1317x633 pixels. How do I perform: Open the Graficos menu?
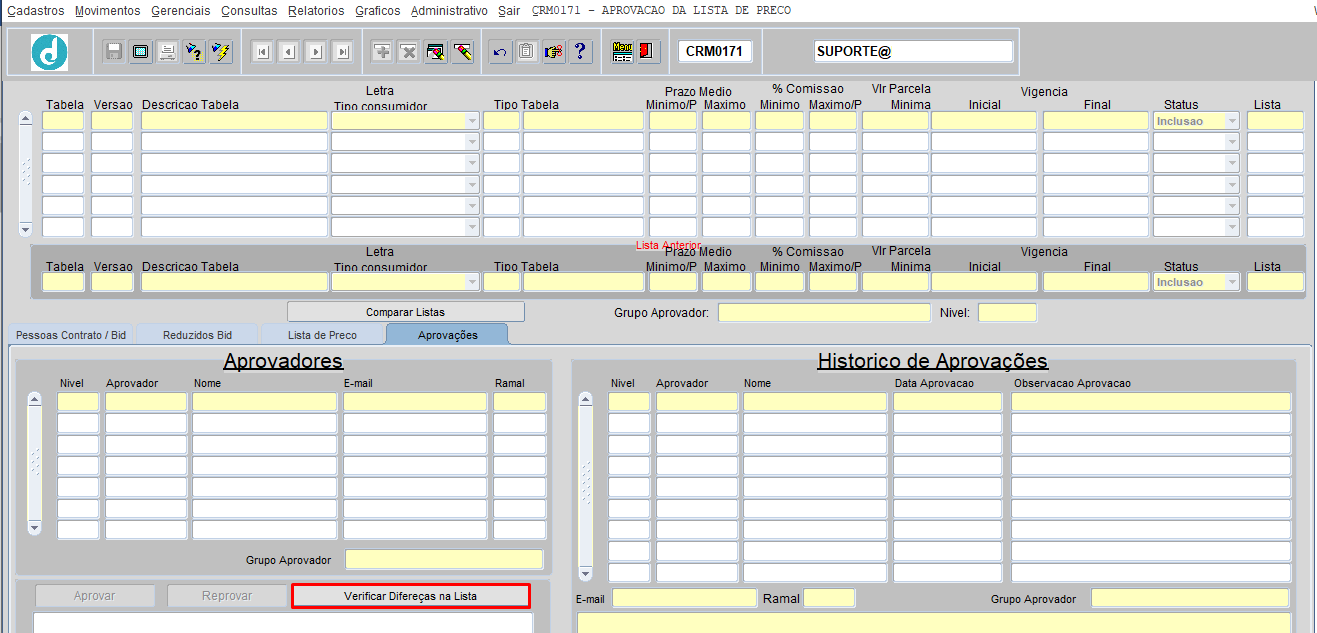click(378, 11)
